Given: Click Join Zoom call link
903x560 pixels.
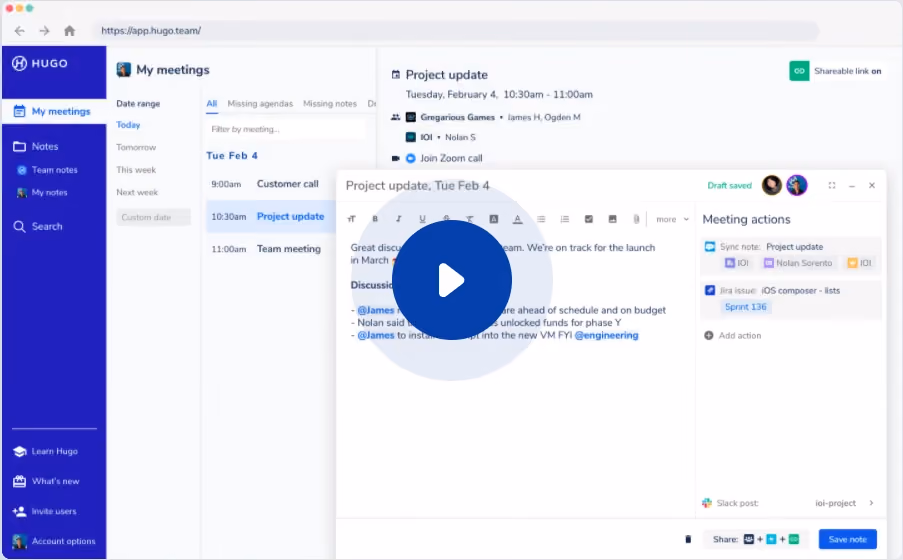Looking at the screenshot, I should click(x=452, y=158).
